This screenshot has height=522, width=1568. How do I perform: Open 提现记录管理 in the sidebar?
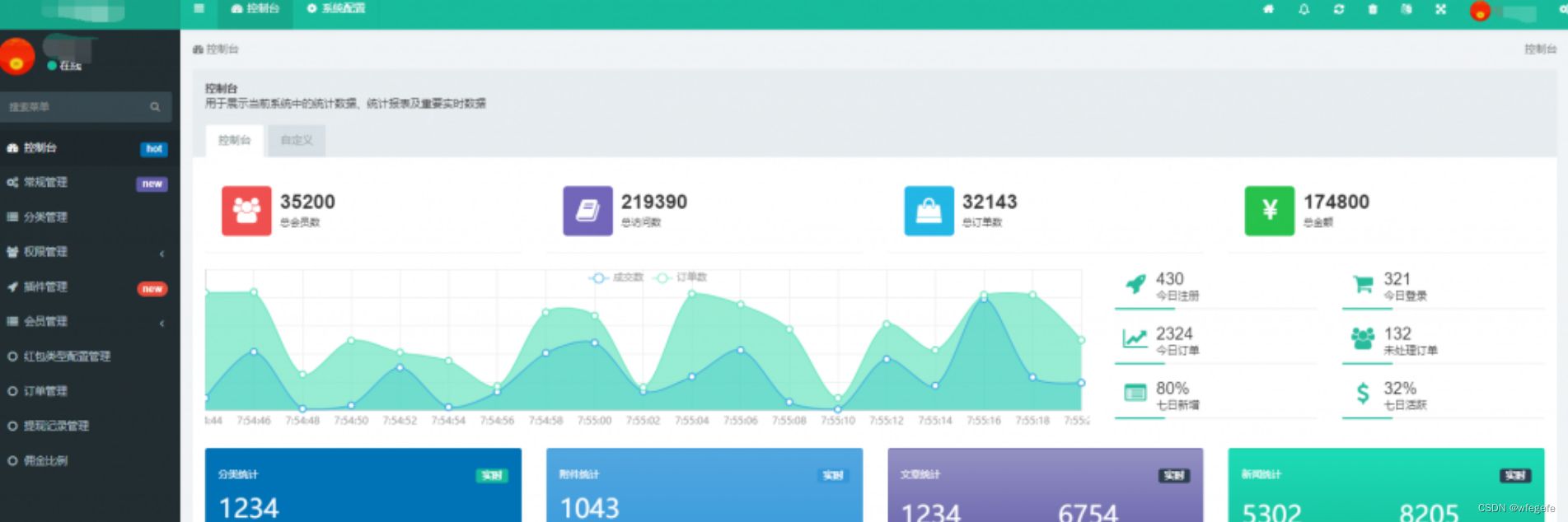coord(90,426)
